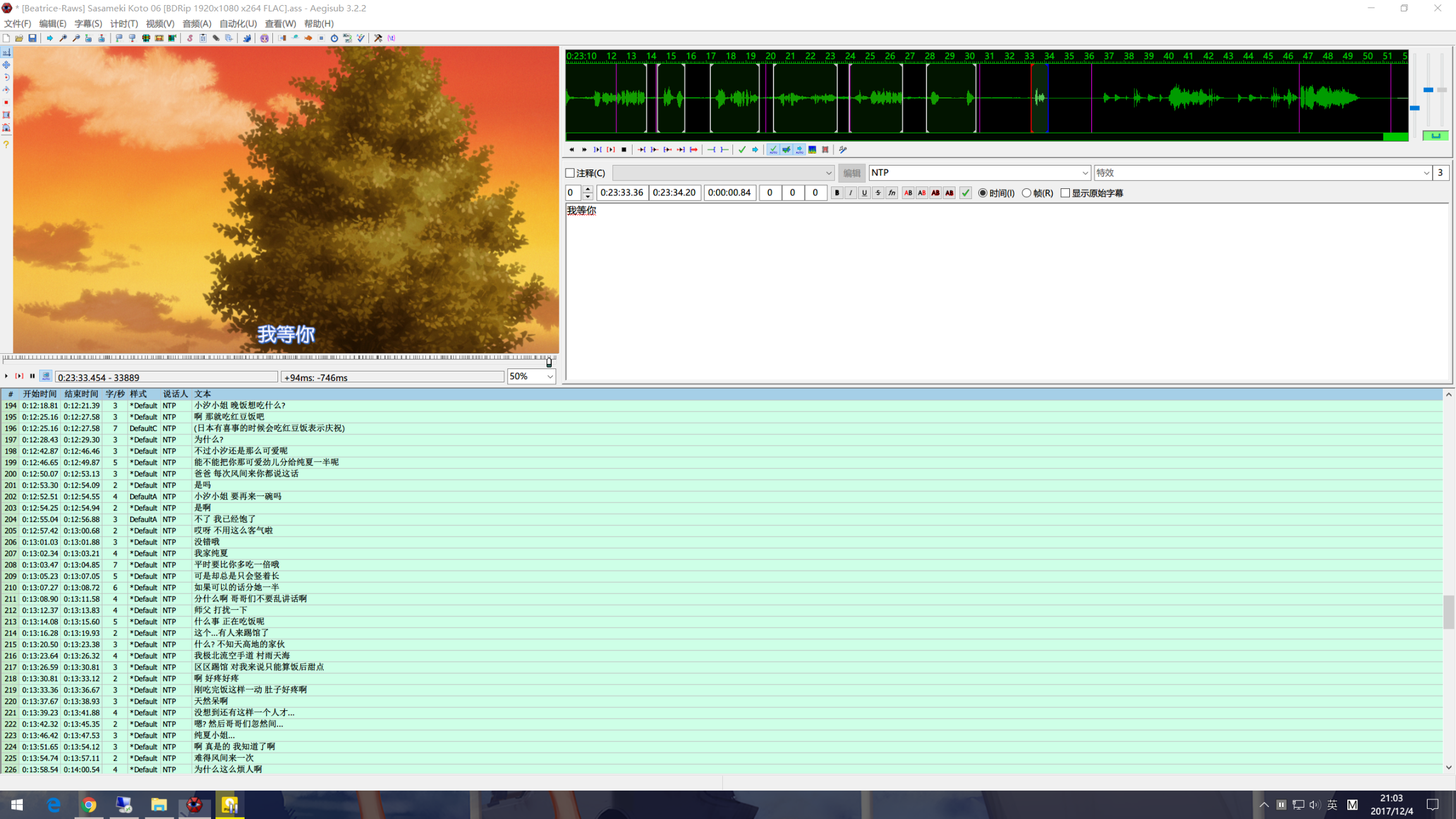Toggle auto scroll audio display to selected line
The height and width of the screenshot is (819, 1456).
coord(799,150)
